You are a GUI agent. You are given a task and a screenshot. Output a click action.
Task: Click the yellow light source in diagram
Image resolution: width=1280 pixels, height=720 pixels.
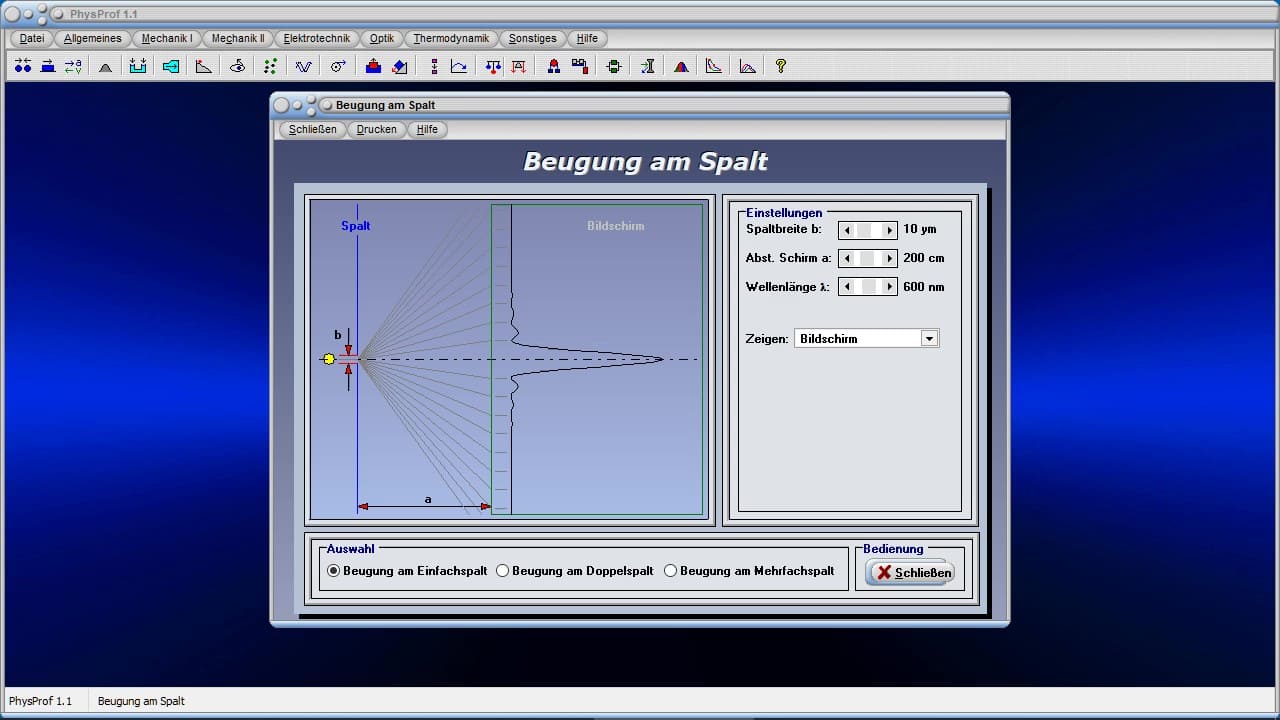(x=329, y=359)
